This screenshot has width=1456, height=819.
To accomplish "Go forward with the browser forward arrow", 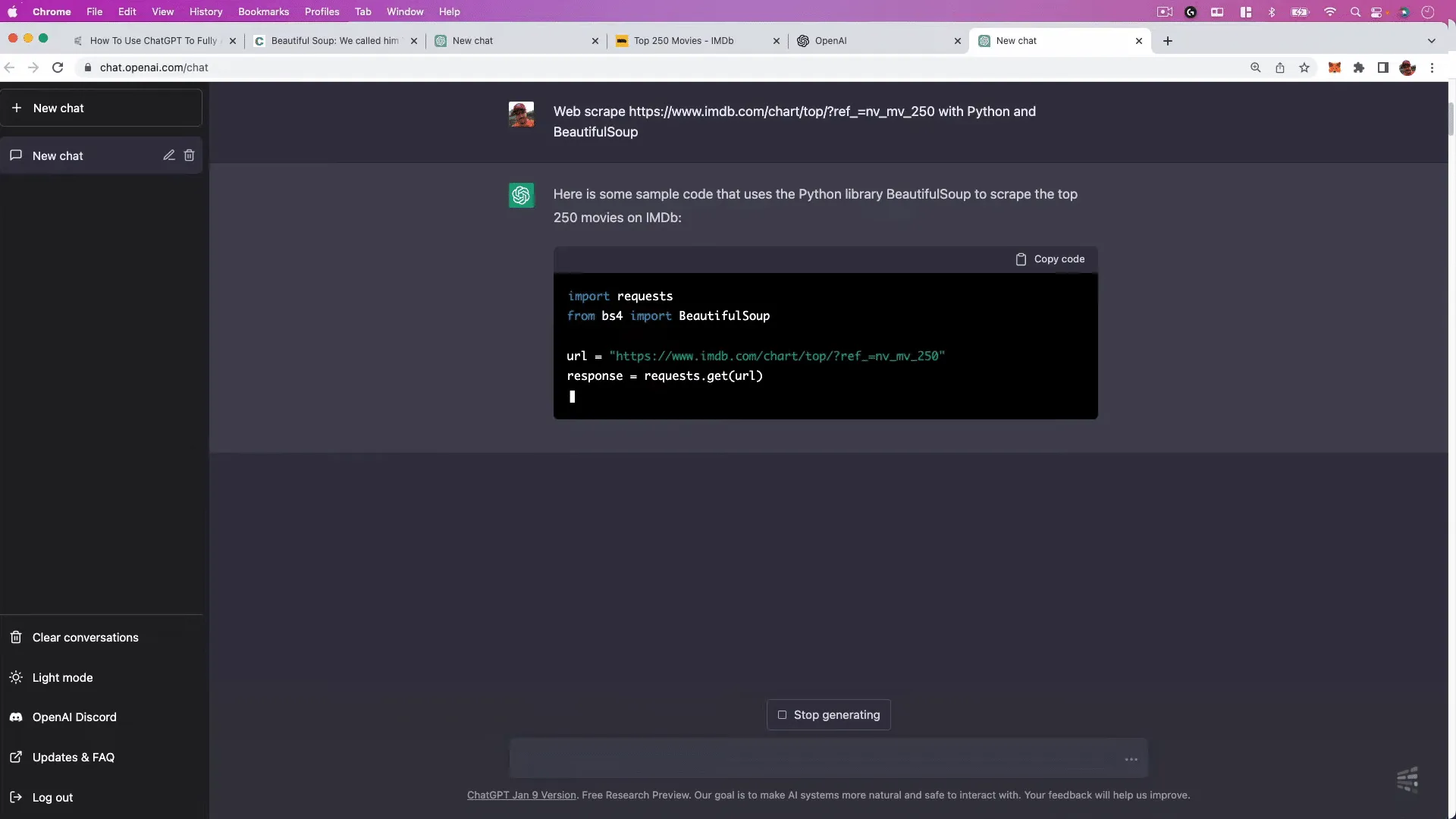I will pos(33,67).
